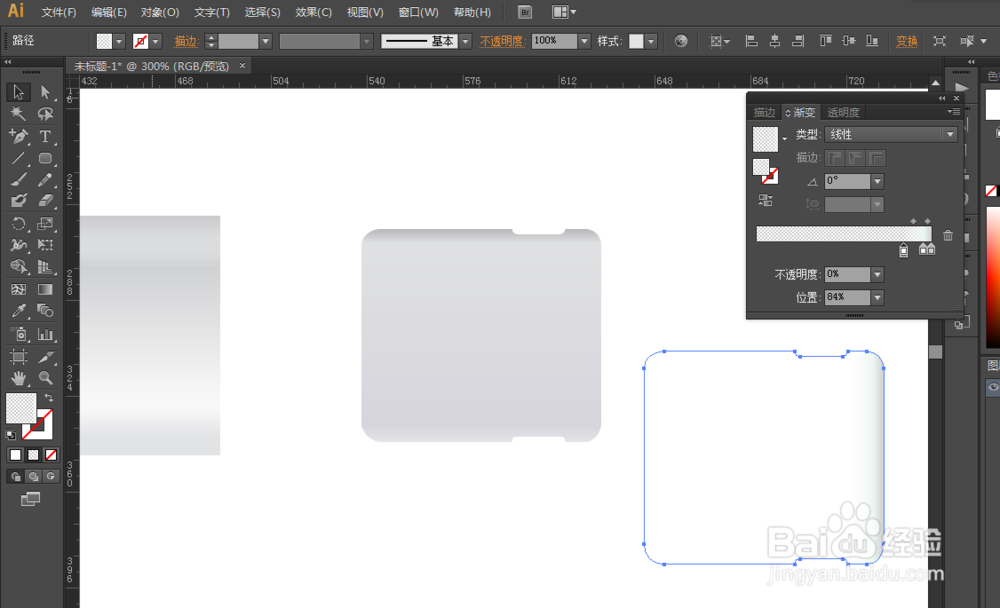Set toolbox fill to None
The image size is (1000, 608).
[x=51, y=455]
